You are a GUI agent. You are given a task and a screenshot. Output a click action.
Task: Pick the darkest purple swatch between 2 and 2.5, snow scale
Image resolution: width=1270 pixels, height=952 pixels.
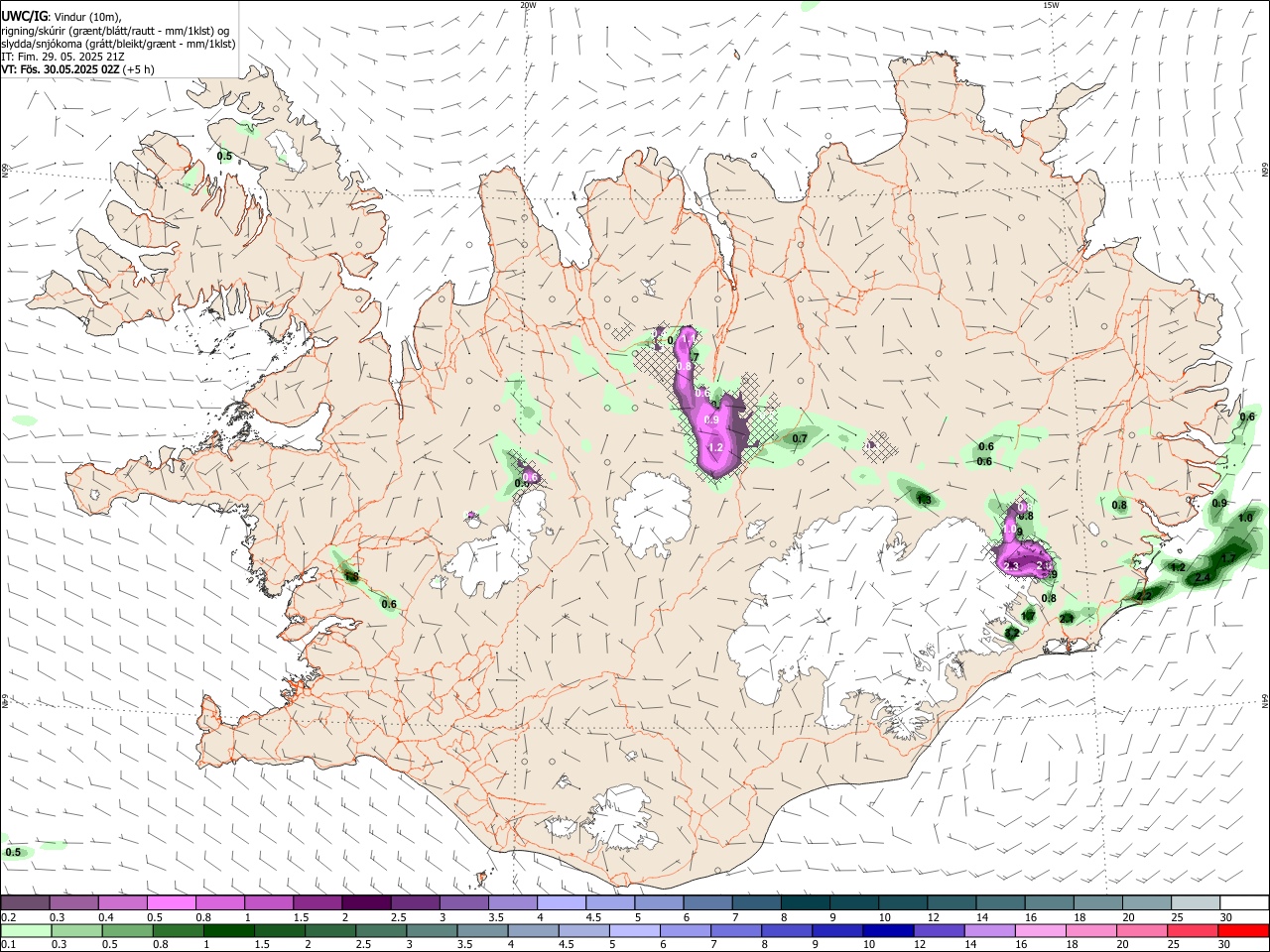tap(366, 902)
